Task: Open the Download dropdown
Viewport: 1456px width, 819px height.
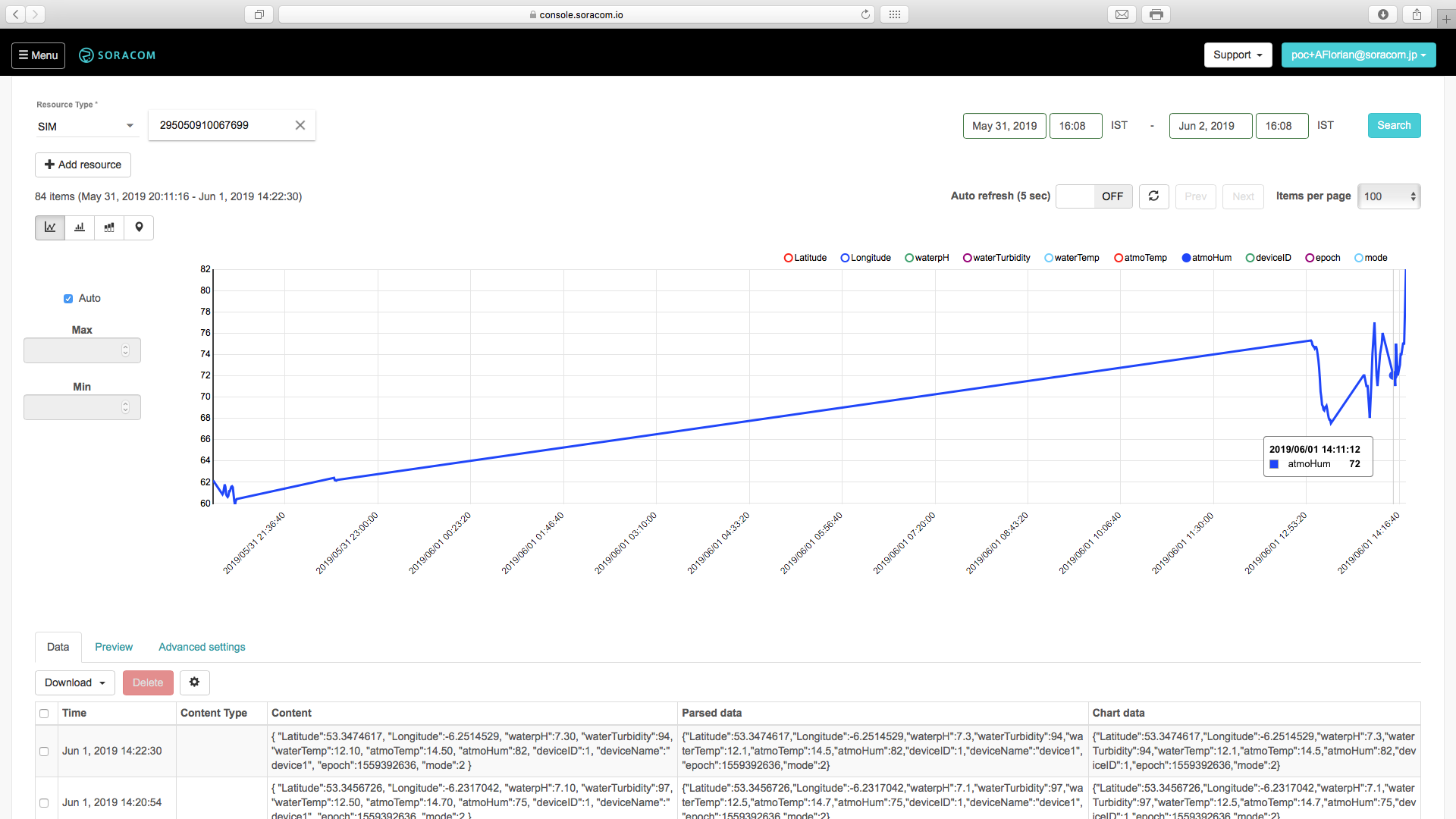Action: click(x=74, y=682)
